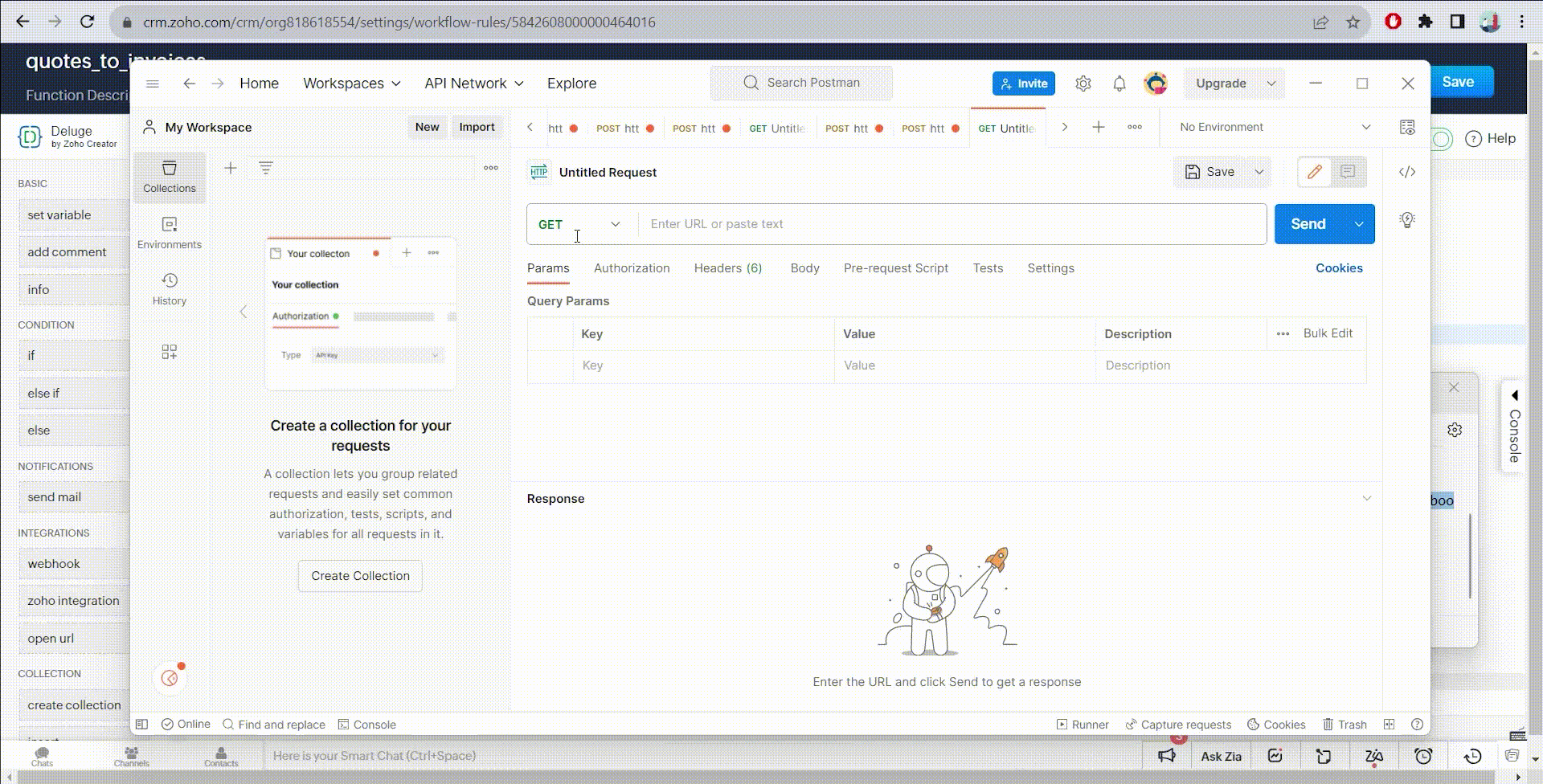Open the Workspaces dropdown menu
This screenshot has width=1543, height=784.
click(x=351, y=84)
